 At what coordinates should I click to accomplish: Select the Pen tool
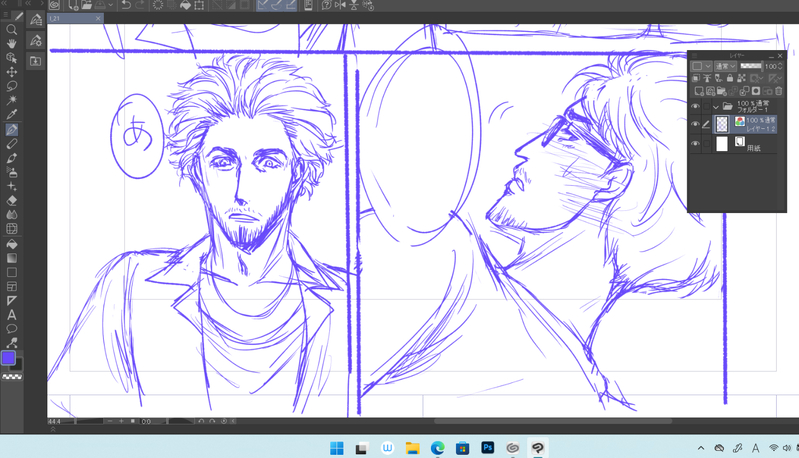pos(11,129)
